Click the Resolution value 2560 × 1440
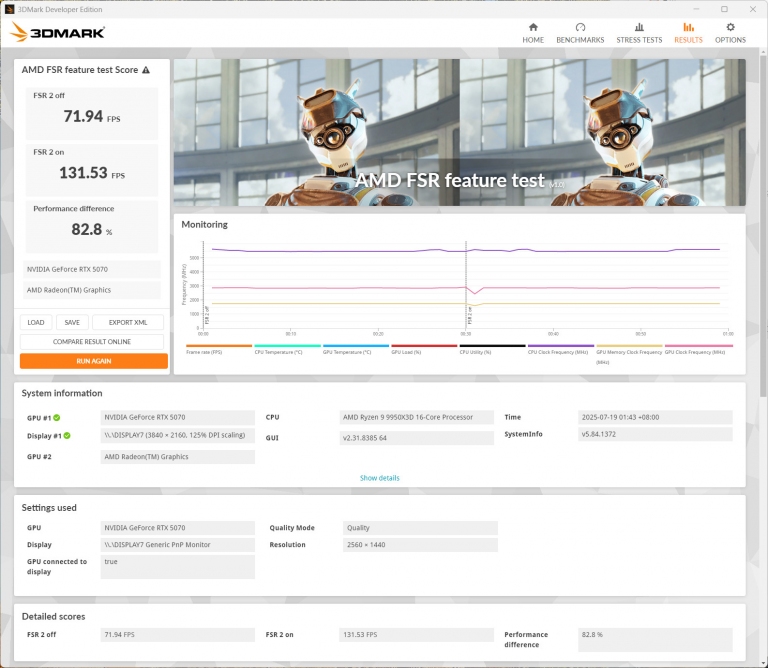Image resolution: width=768 pixels, height=668 pixels. 420,545
